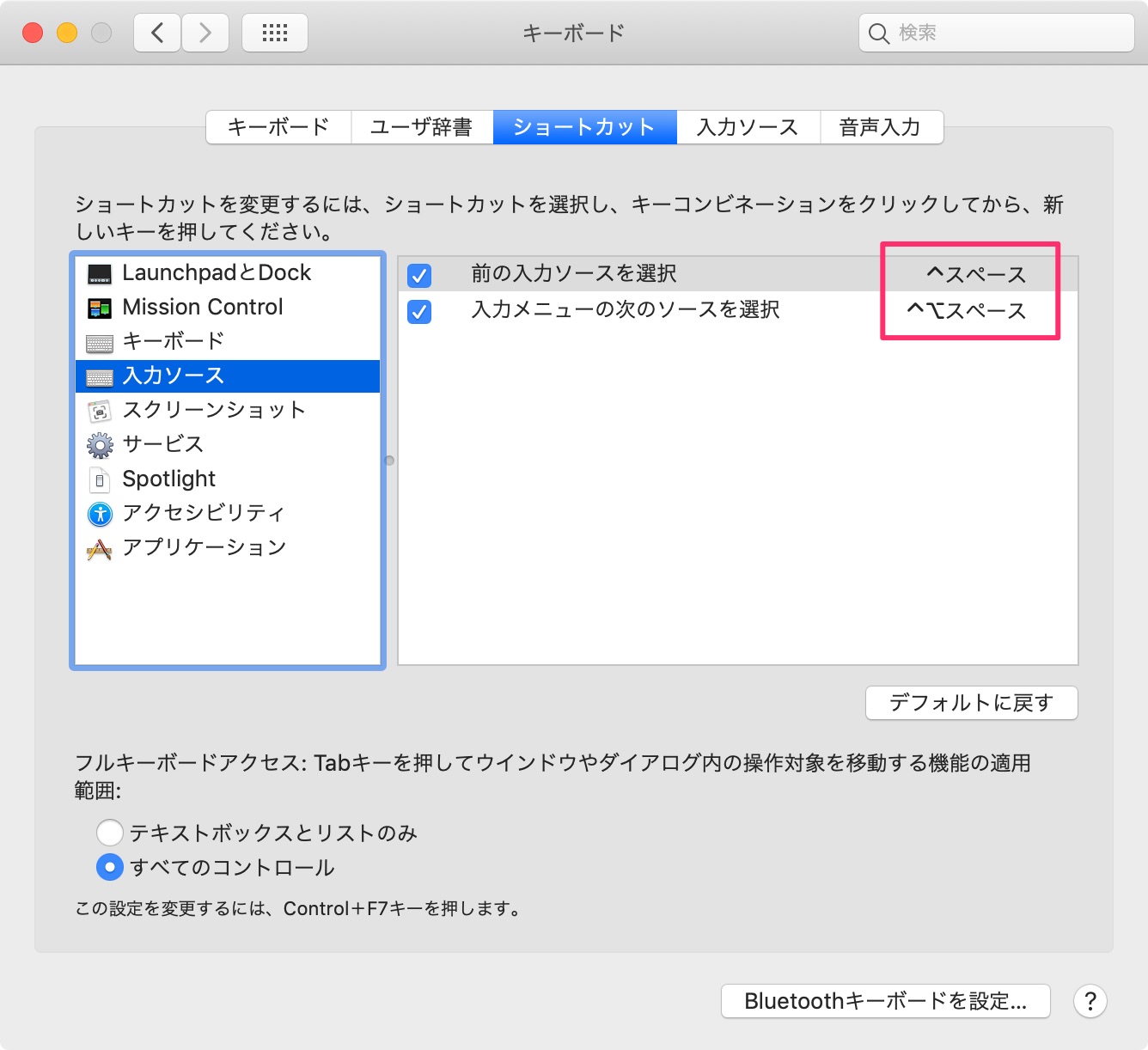This screenshot has height=1050, width=1148.
Task: Select Spotlight category
Action: [228, 479]
